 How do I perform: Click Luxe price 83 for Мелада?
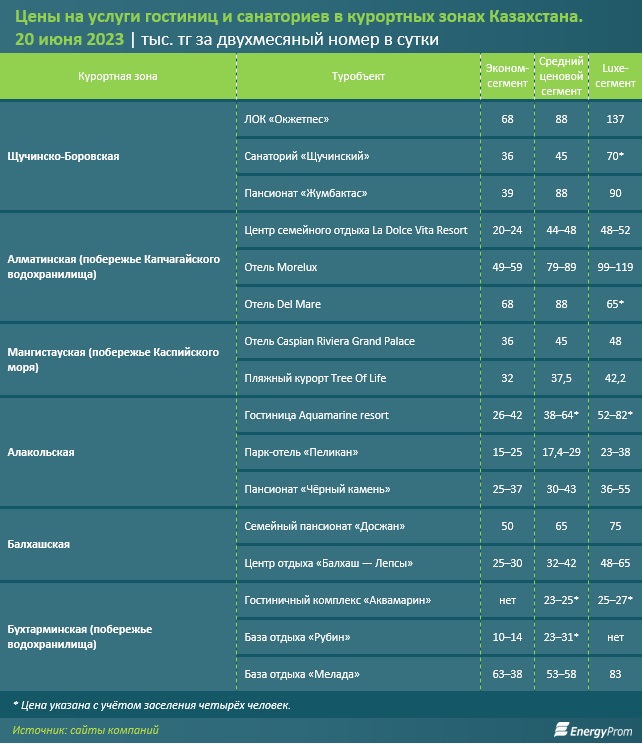(x=615, y=674)
